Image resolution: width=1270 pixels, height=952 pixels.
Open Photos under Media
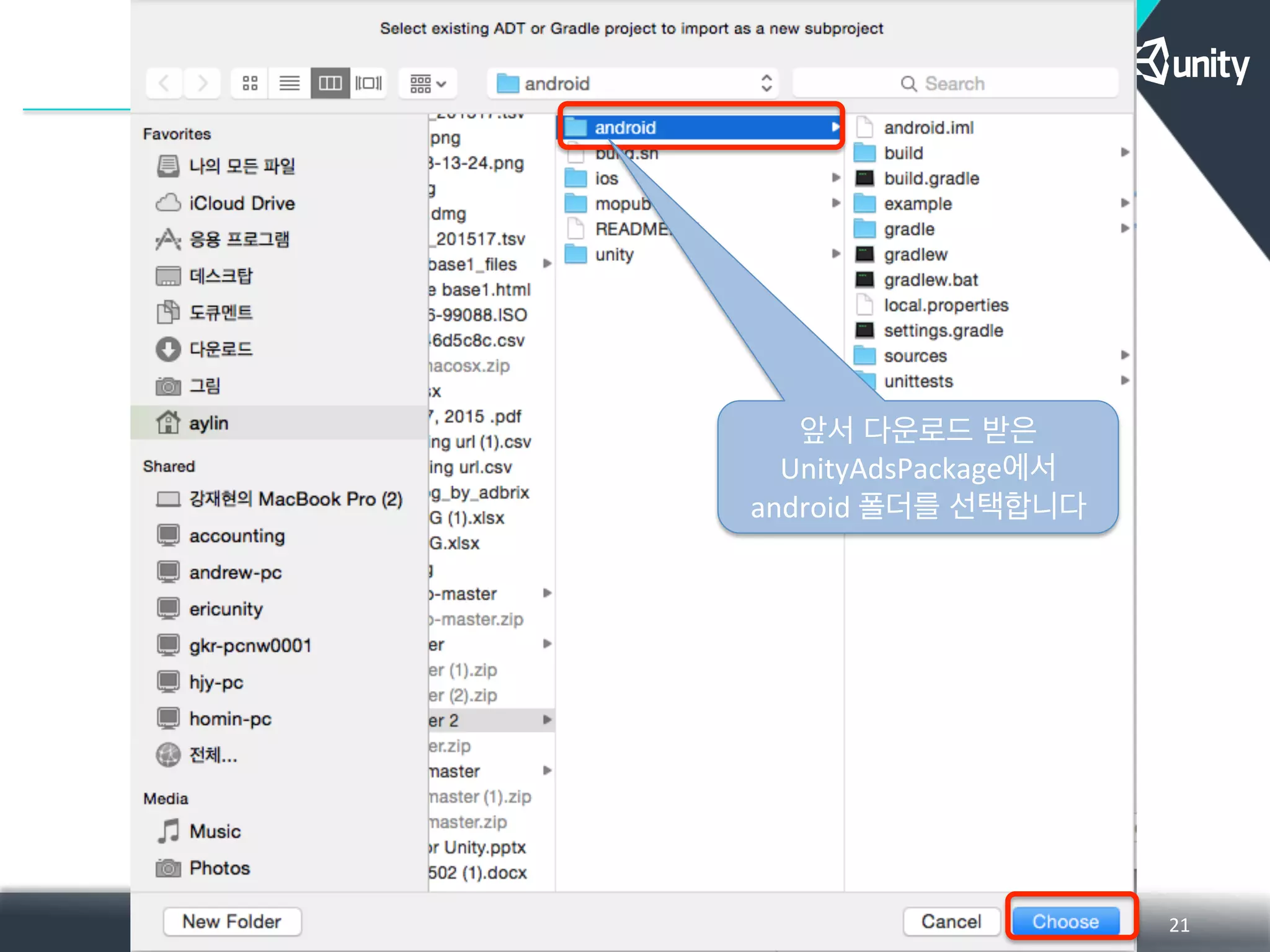[x=203, y=868]
